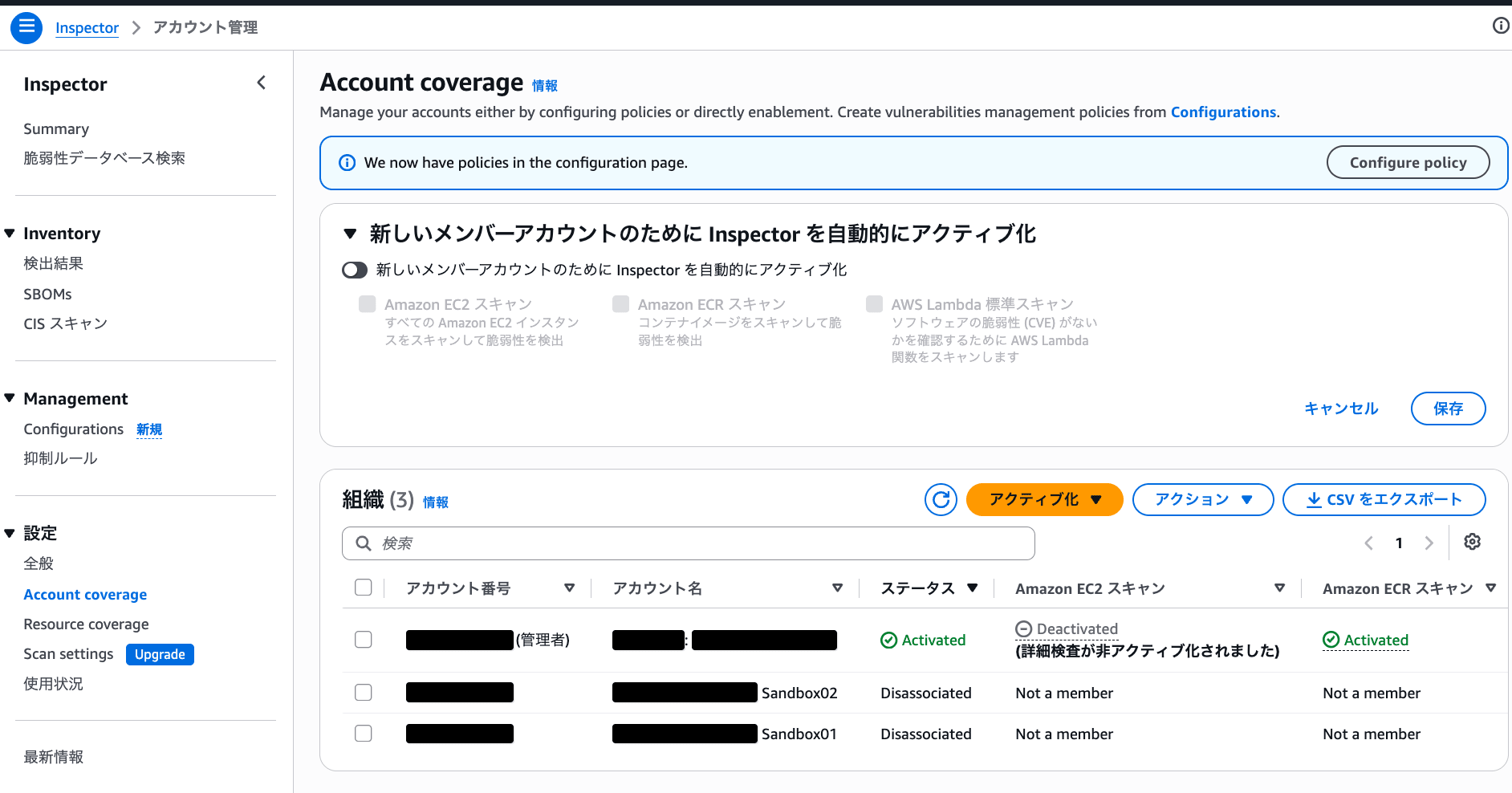
Task: Open Configurations in the sidebar
Action: pos(74,429)
